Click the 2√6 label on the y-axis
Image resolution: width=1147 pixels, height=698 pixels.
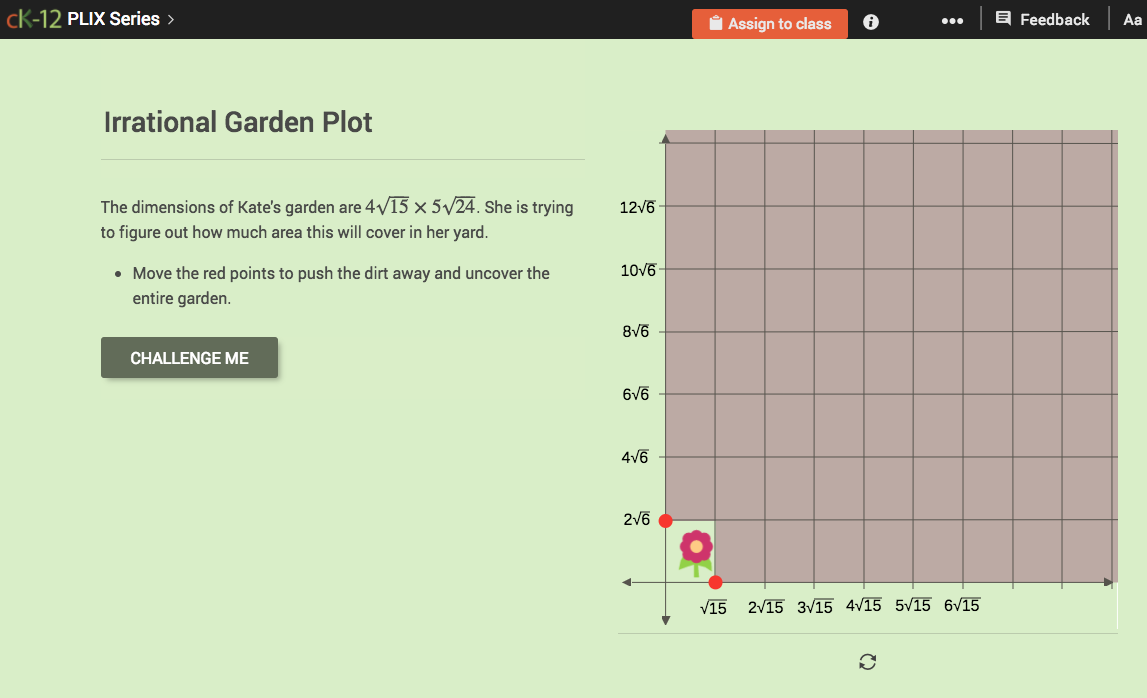point(636,519)
